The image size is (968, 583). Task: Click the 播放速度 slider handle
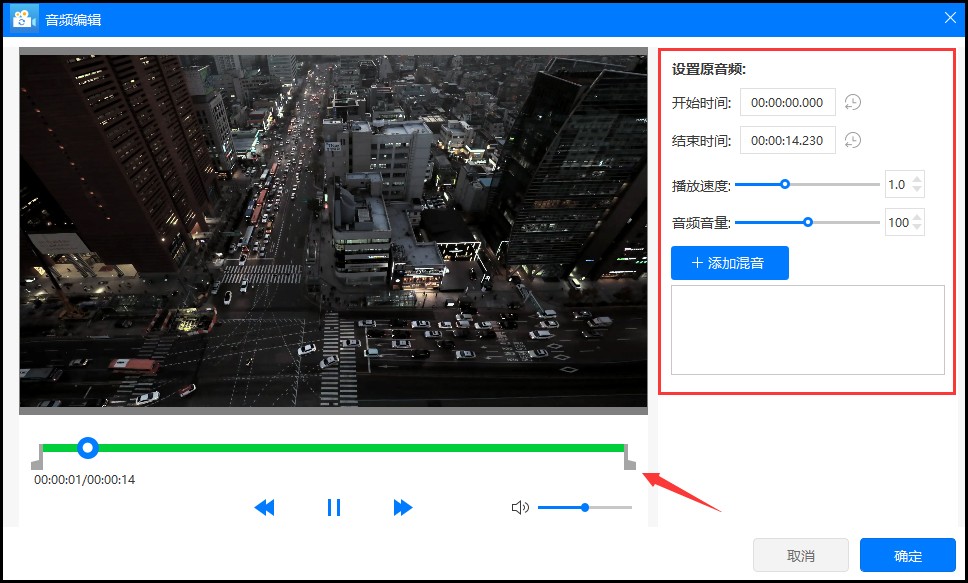coord(785,184)
